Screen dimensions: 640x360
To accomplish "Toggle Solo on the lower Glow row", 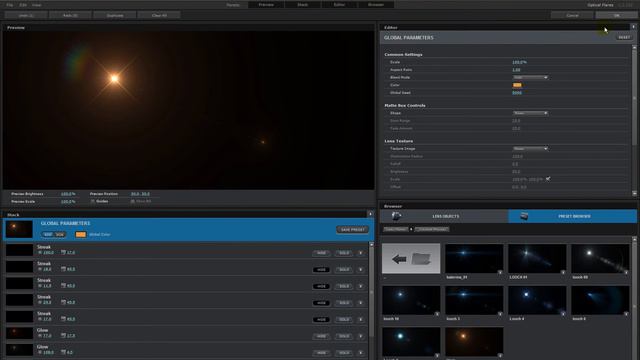I will pyautogui.click(x=344, y=353).
